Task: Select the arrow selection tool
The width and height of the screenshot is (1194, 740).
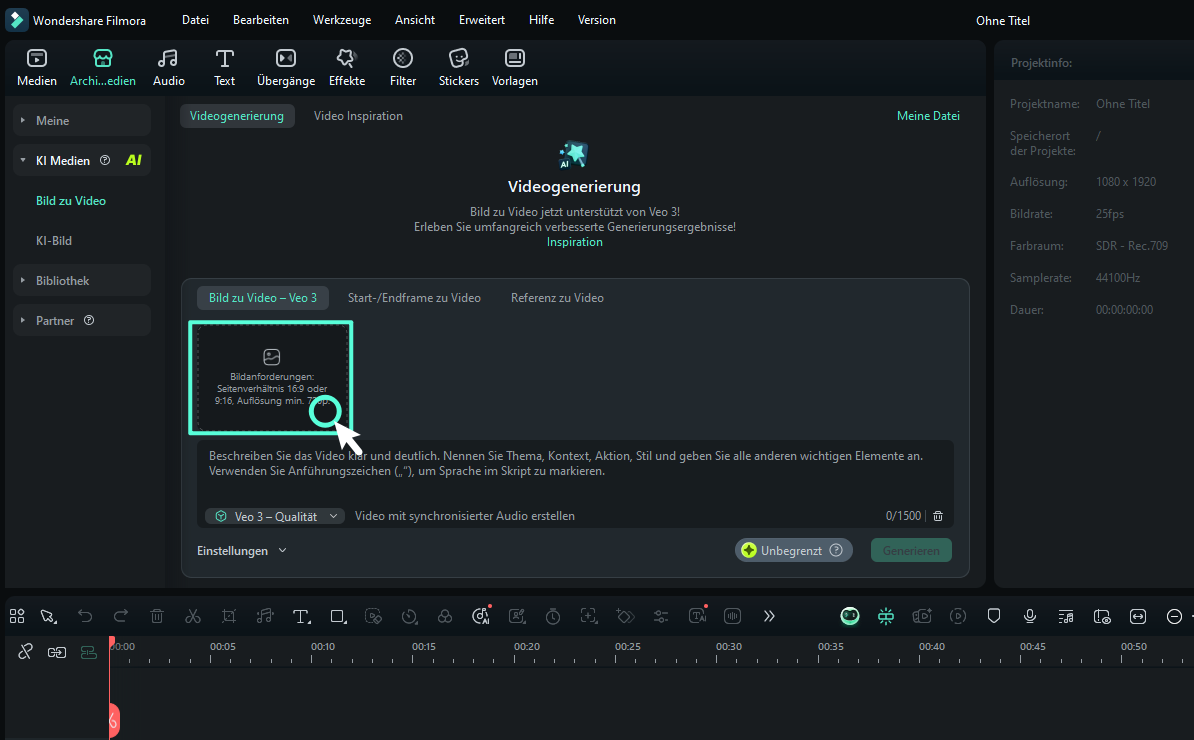Action: [x=48, y=616]
